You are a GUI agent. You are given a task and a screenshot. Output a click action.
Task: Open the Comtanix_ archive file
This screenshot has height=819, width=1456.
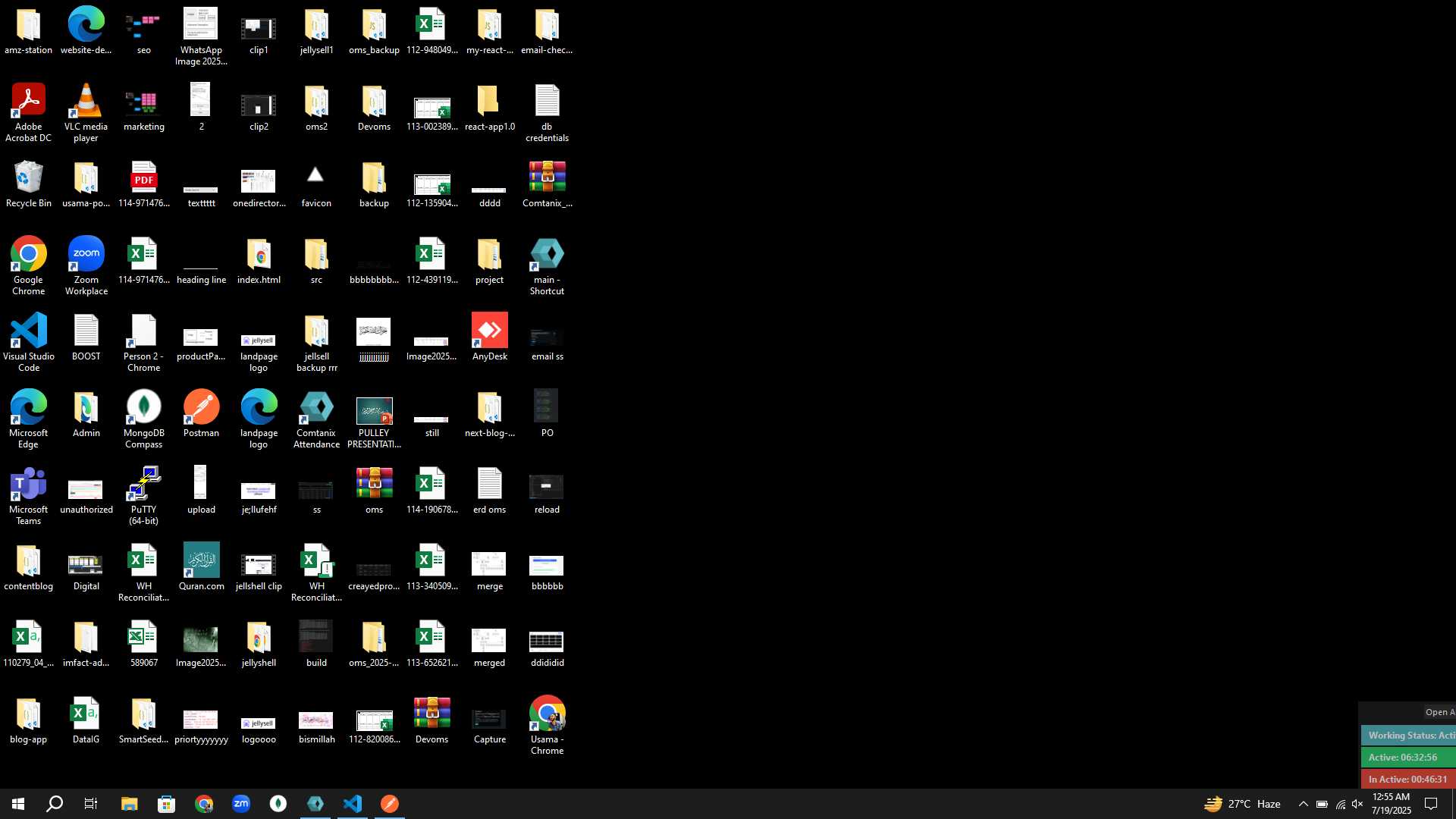[548, 184]
